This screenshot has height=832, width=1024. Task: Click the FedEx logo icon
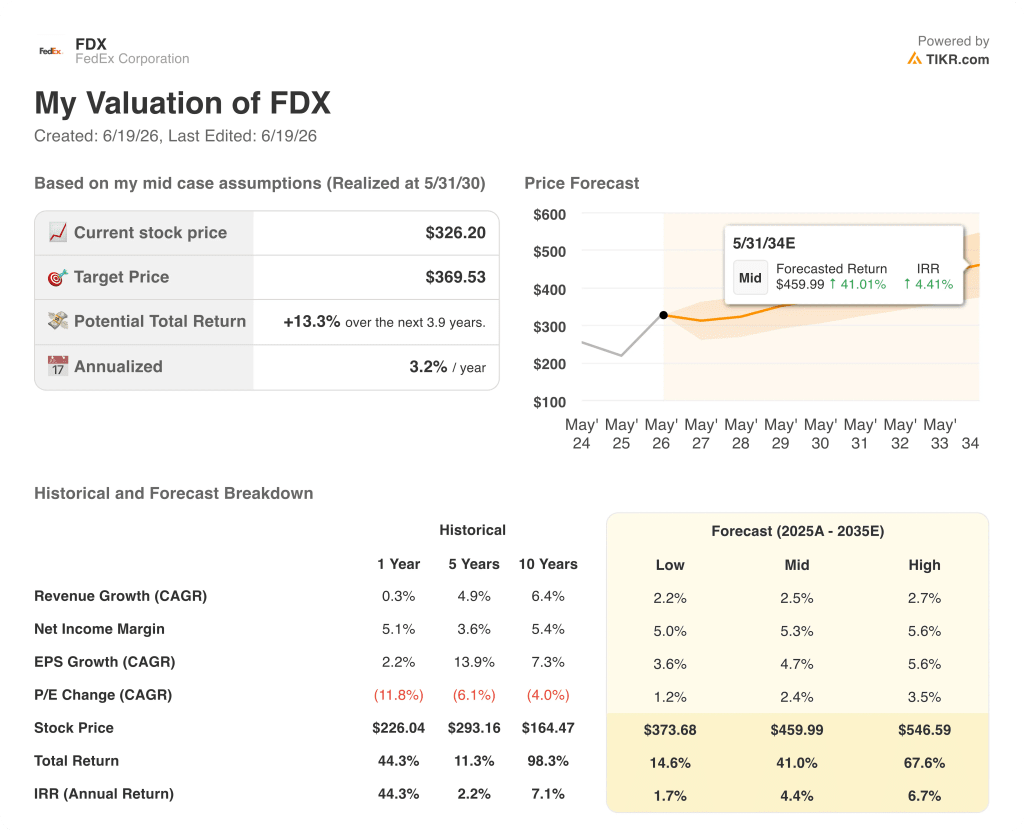(50, 51)
